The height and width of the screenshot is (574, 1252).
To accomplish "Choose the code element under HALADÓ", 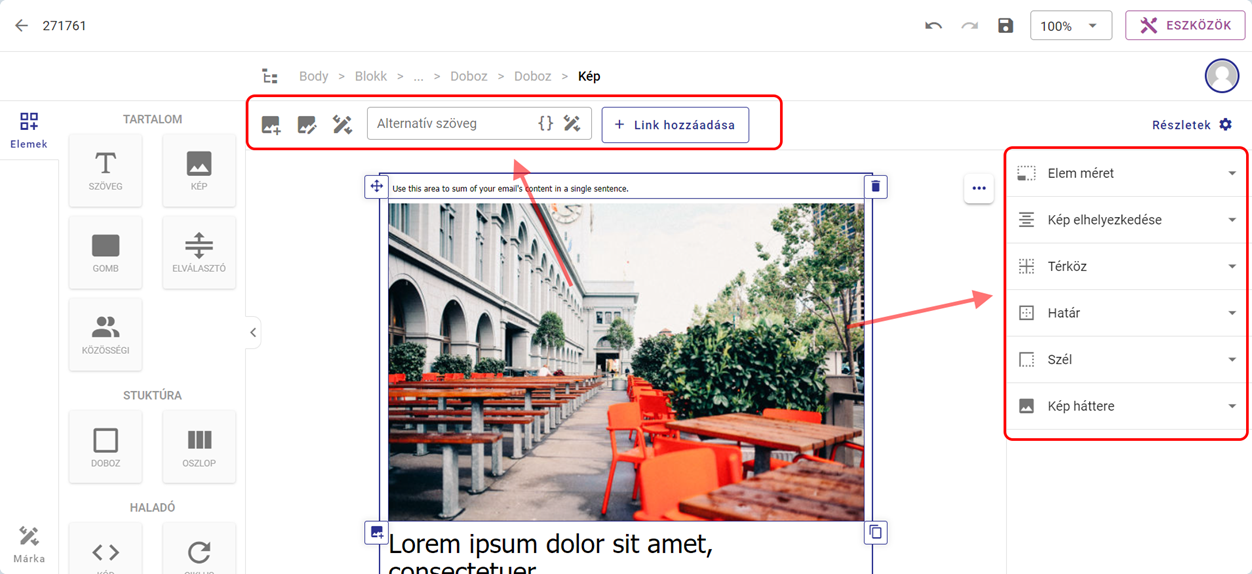I will [106, 549].
